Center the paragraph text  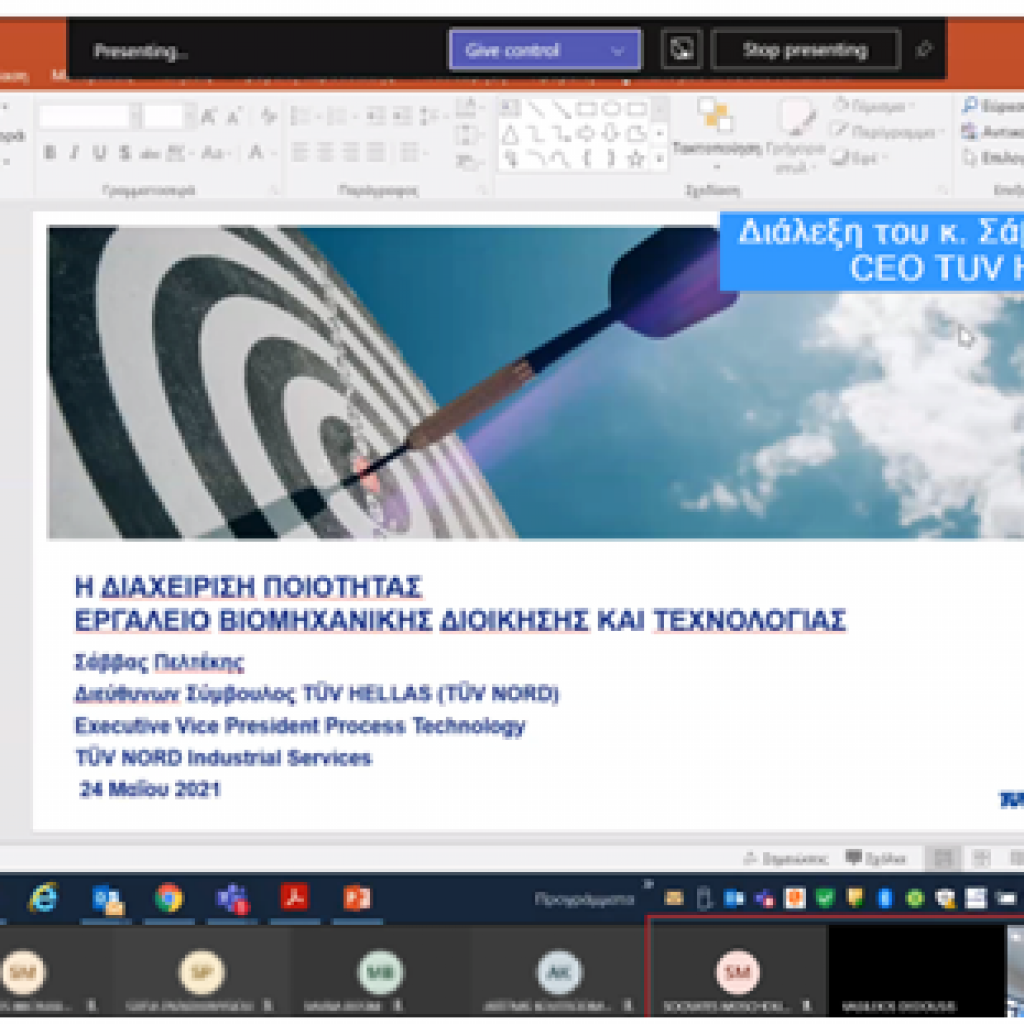tap(325, 153)
